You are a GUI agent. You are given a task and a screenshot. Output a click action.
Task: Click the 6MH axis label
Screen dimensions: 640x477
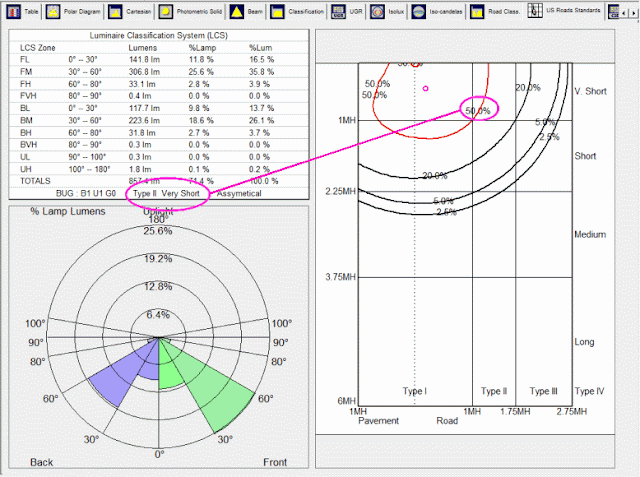tap(347, 401)
